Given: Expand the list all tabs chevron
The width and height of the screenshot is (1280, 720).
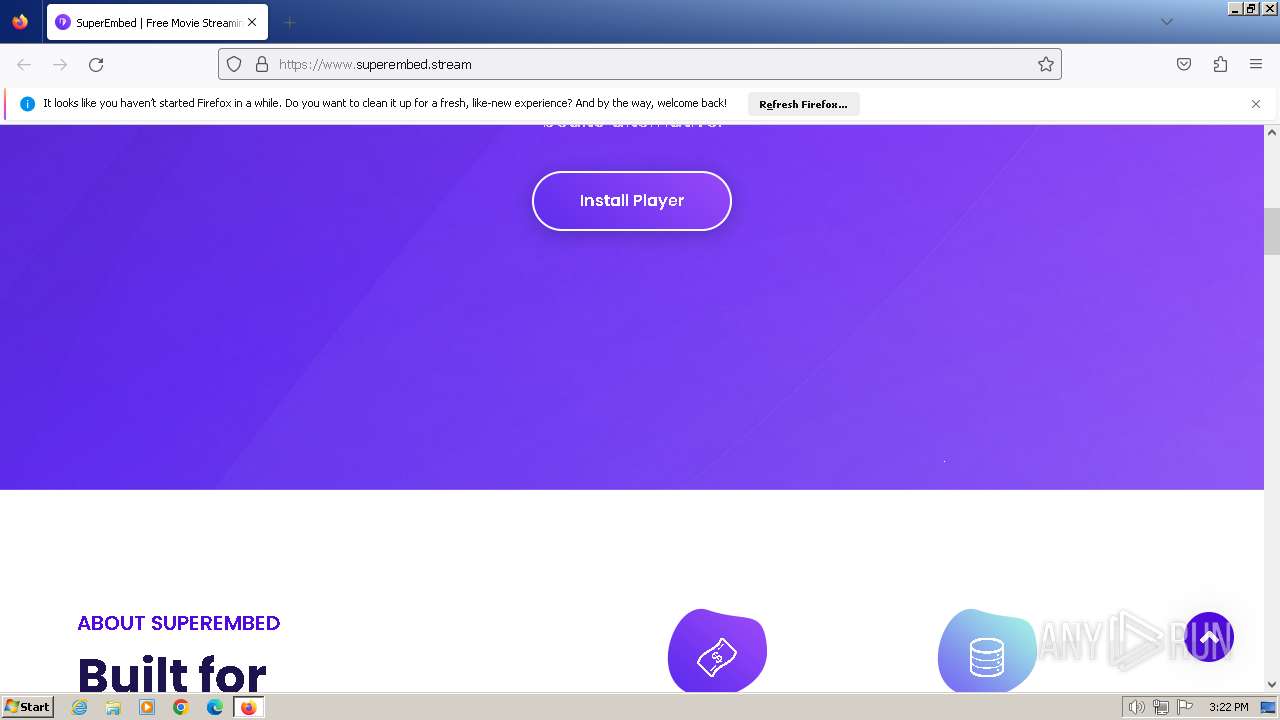Looking at the screenshot, I should pyautogui.click(x=1166, y=22).
